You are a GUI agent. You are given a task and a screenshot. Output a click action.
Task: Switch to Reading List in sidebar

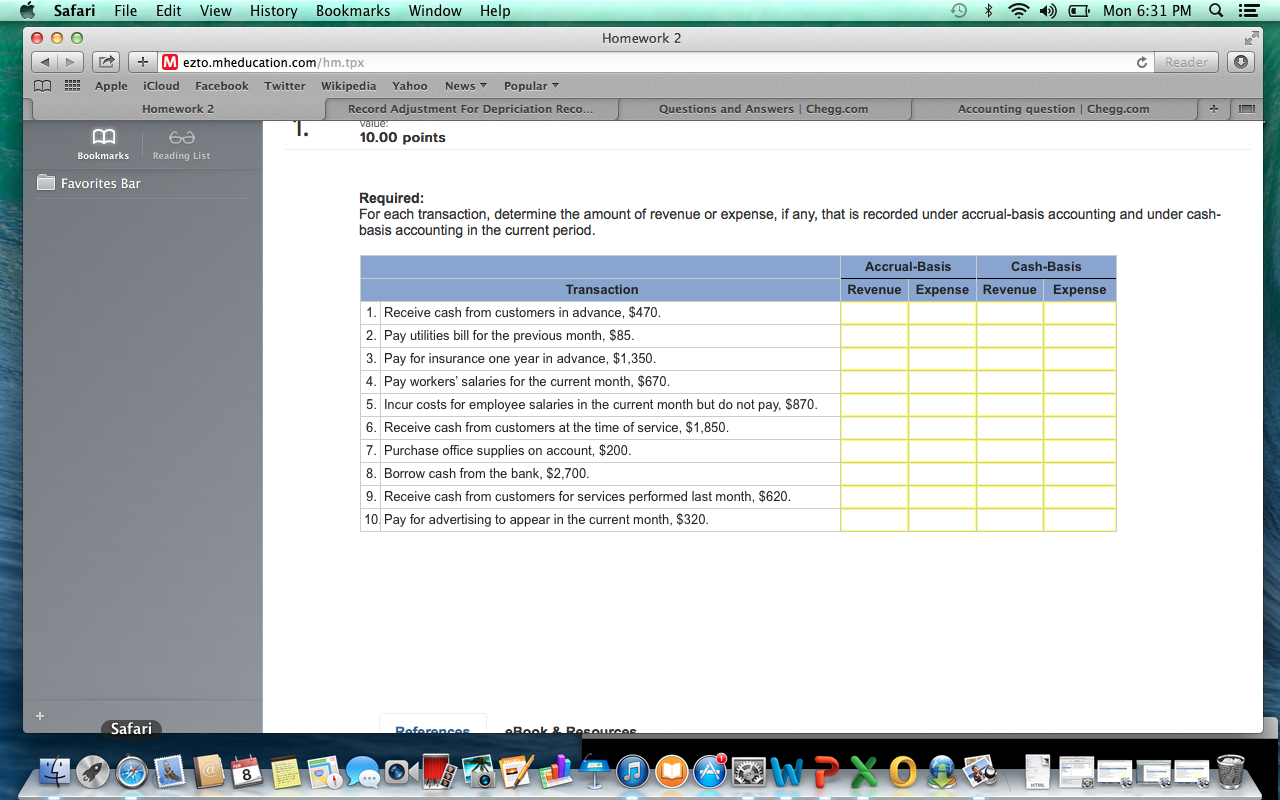(x=181, y=143)
